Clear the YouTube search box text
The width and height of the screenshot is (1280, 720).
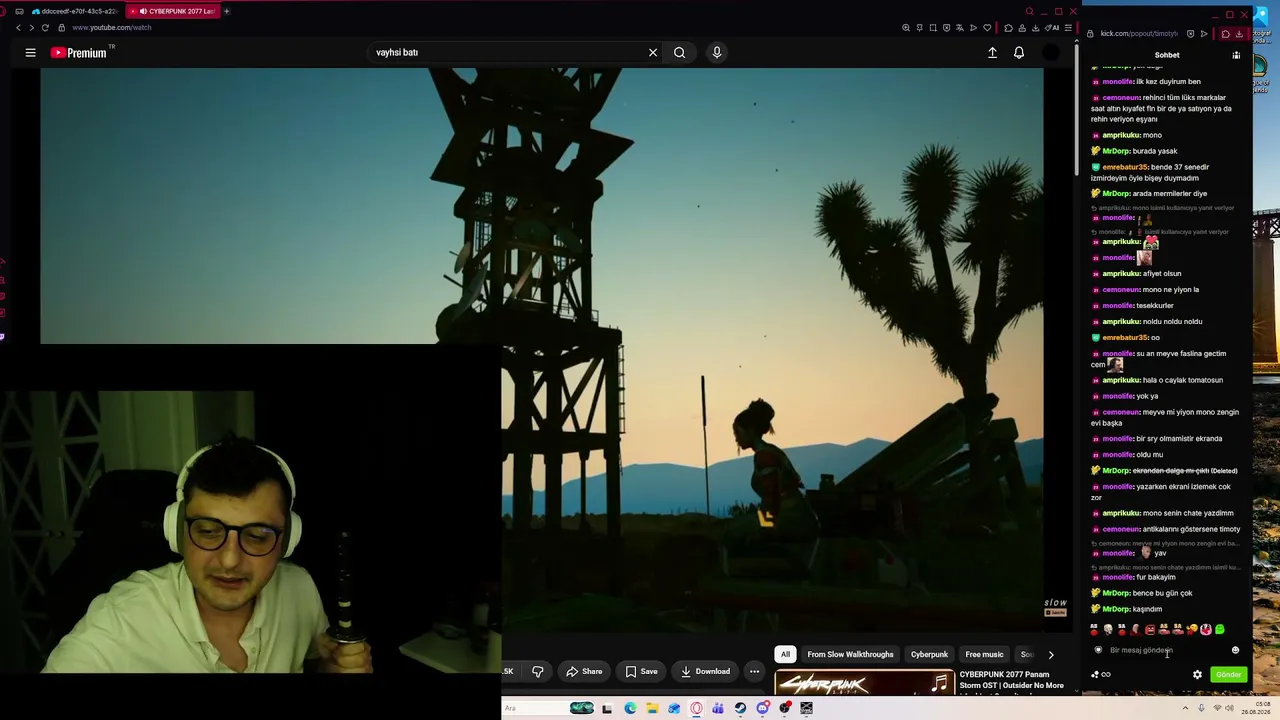pyautogui.click(x=653, y=53)
